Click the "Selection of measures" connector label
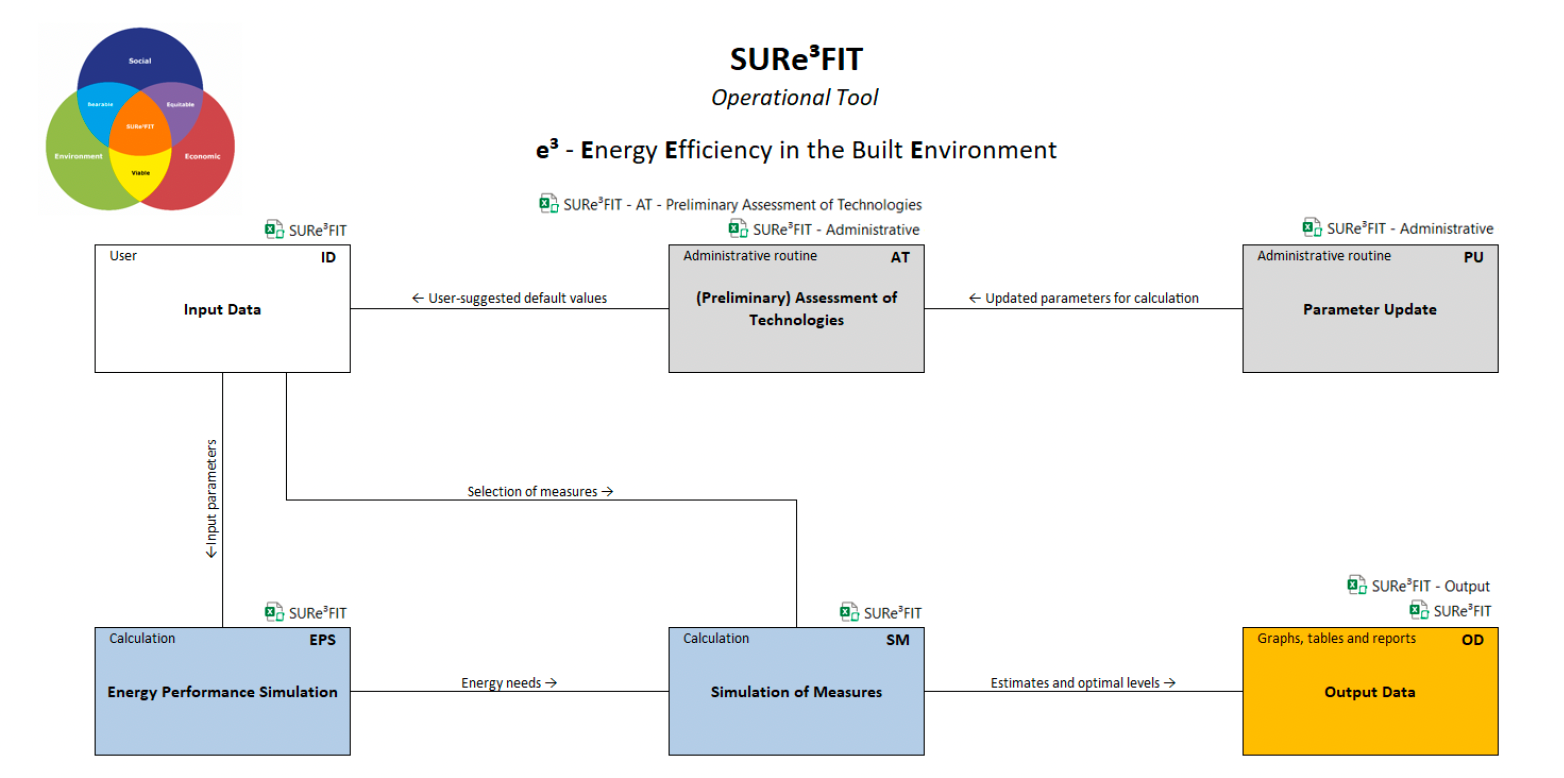The width and height of the screenshot is (1564, 778). (x=540, y=491)
